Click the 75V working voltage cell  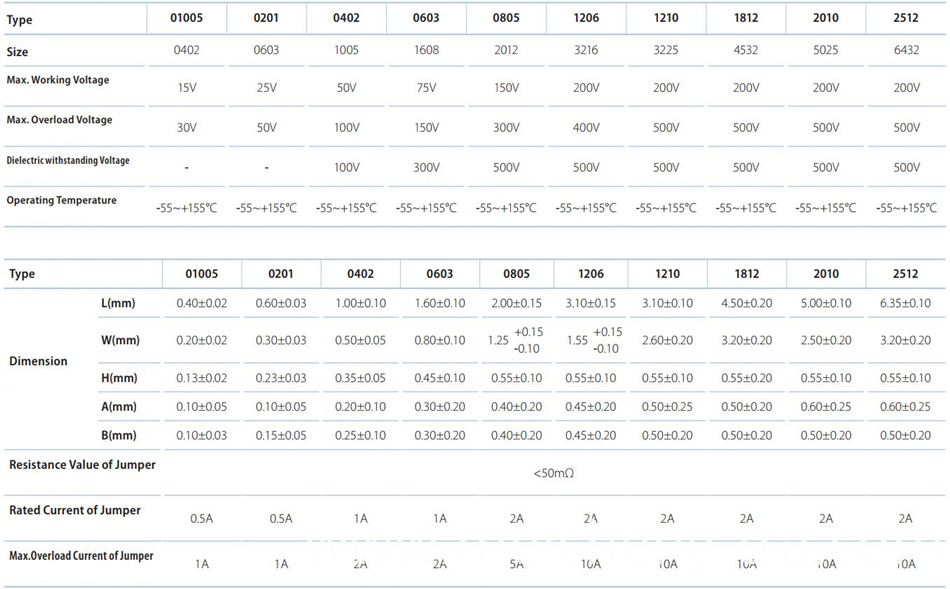click(x=427, y=88)
